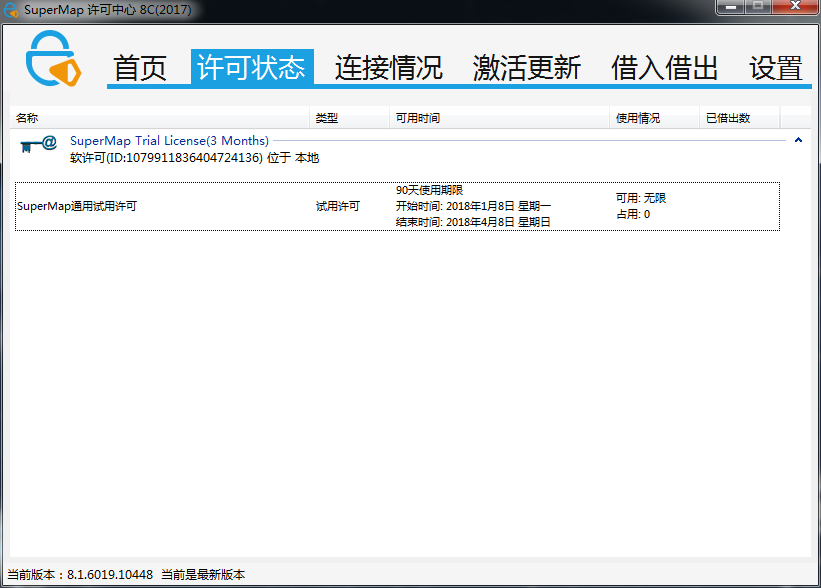
Task: Sort by the 可用时间 column header
Action: [500, 118]
